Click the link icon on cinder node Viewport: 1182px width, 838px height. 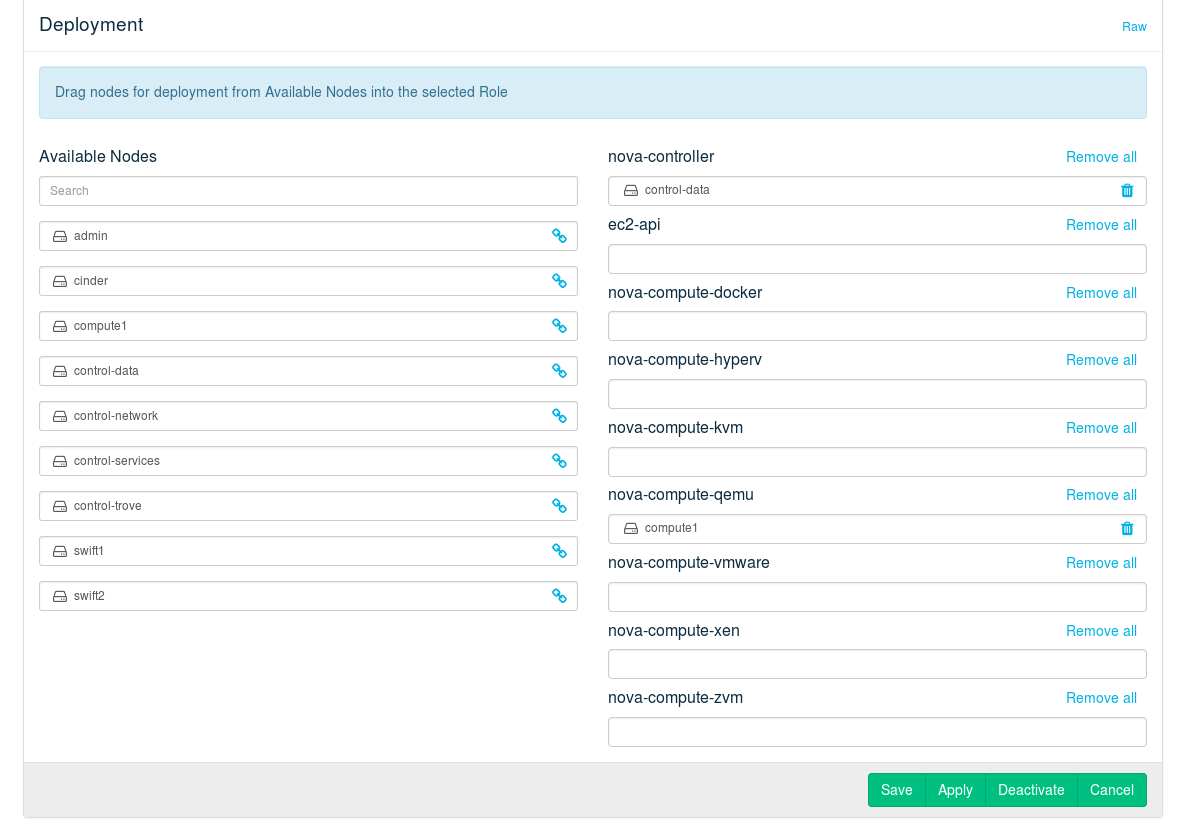(x=559, y=281)
